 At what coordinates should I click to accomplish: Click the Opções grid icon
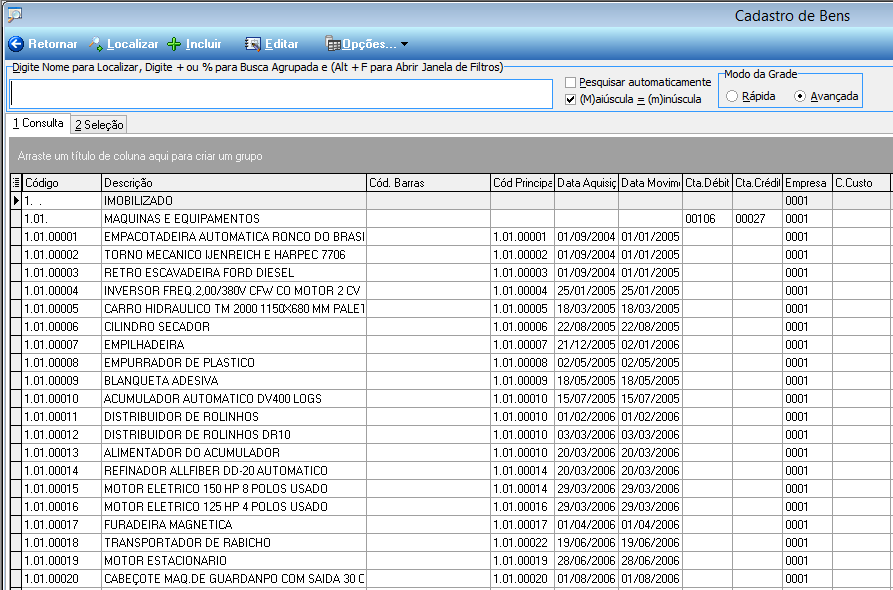click(333, 44)
